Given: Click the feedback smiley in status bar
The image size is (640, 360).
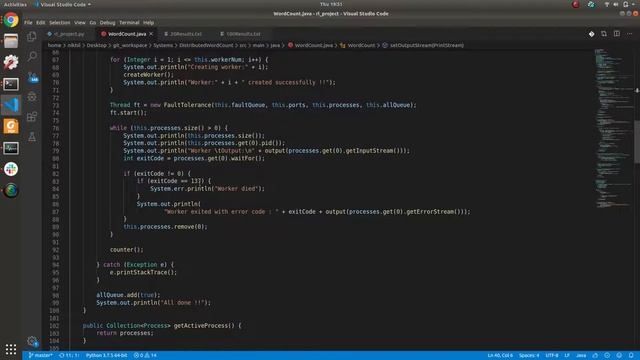Looking at the screenshot, I should tap(619, 356).
